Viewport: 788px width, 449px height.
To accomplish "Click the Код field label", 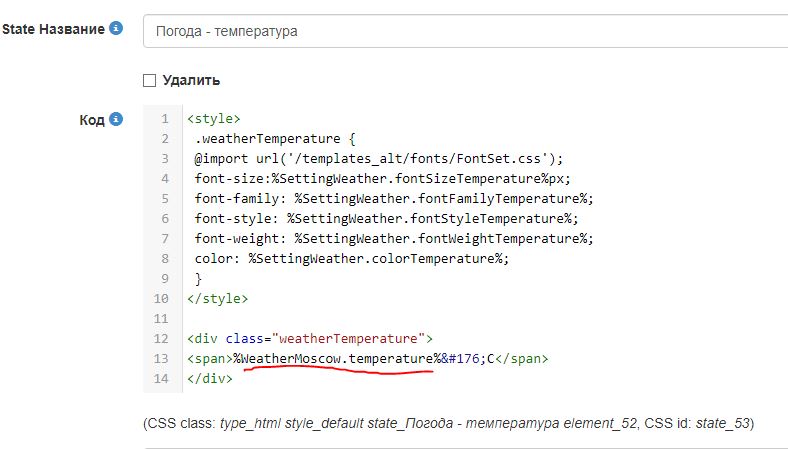I will [x=91, y=120].
